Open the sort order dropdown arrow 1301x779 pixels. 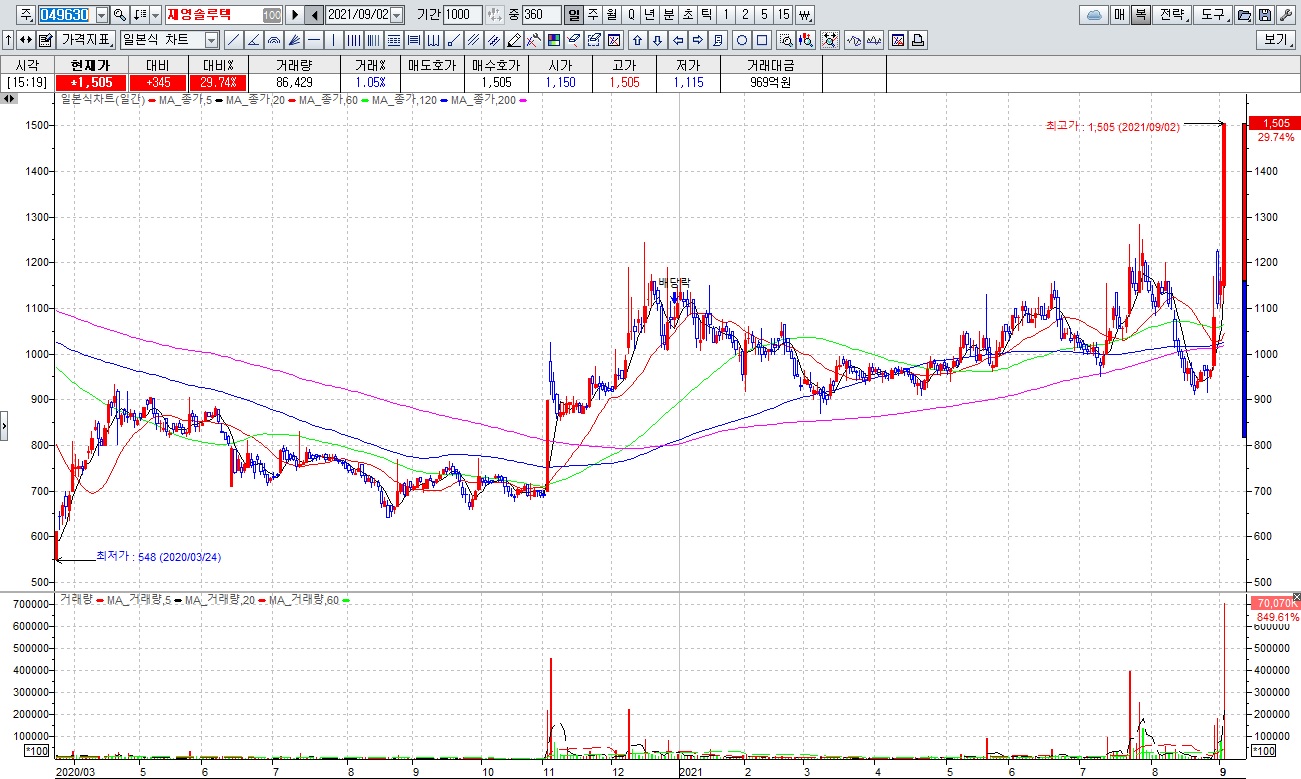pyautogui.click(x=155, y=15)
